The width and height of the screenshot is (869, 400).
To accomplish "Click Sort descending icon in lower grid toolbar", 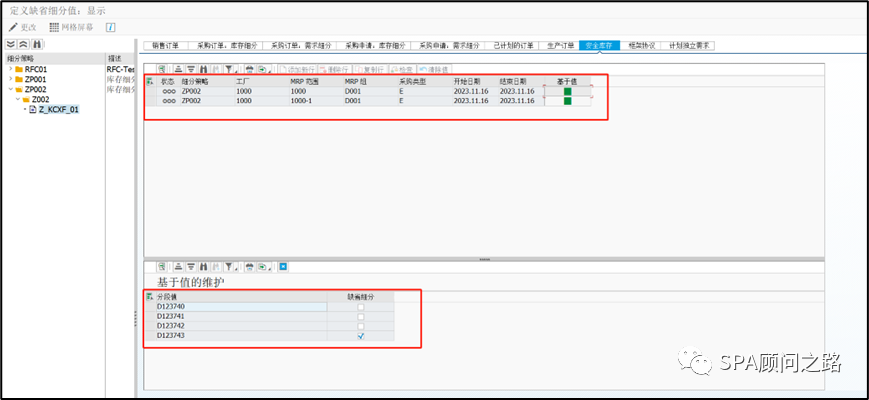I will [191, 267].
